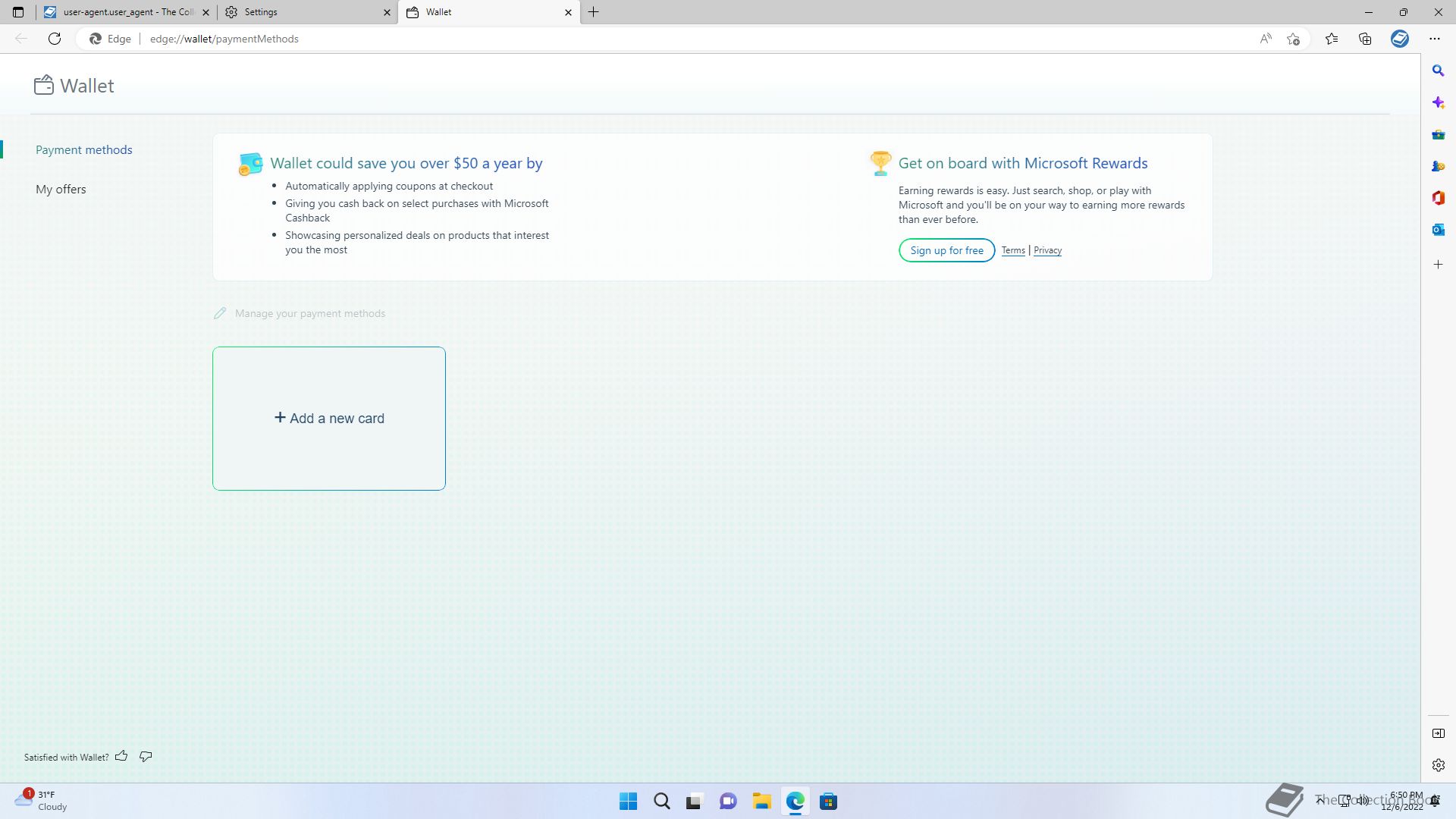Viewport: 1456px width, 819px height.
Task: Click Manage your payment methods text
Action: click(310, 313)
